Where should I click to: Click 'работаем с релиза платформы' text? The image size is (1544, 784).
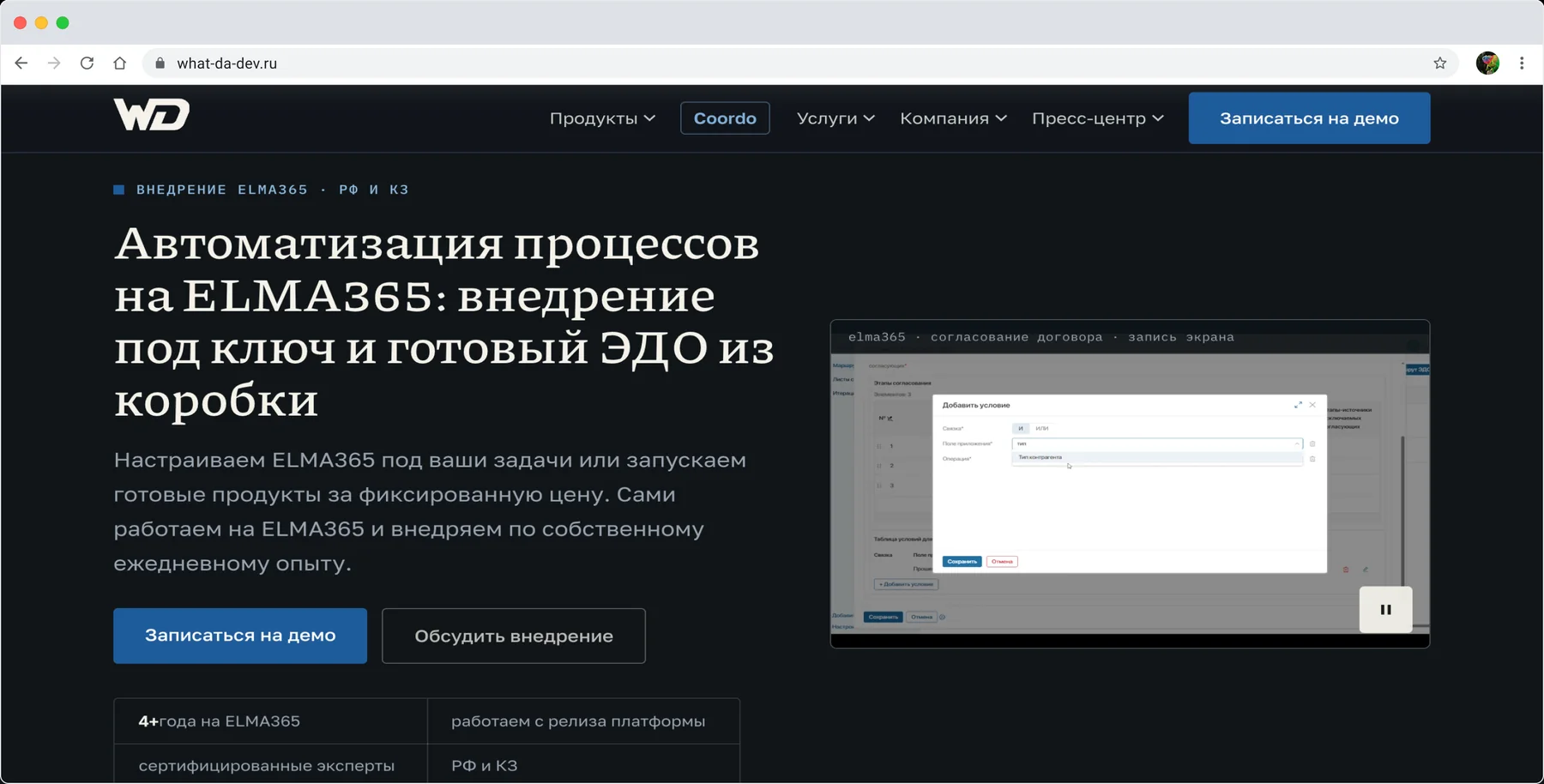click(578, 721)
